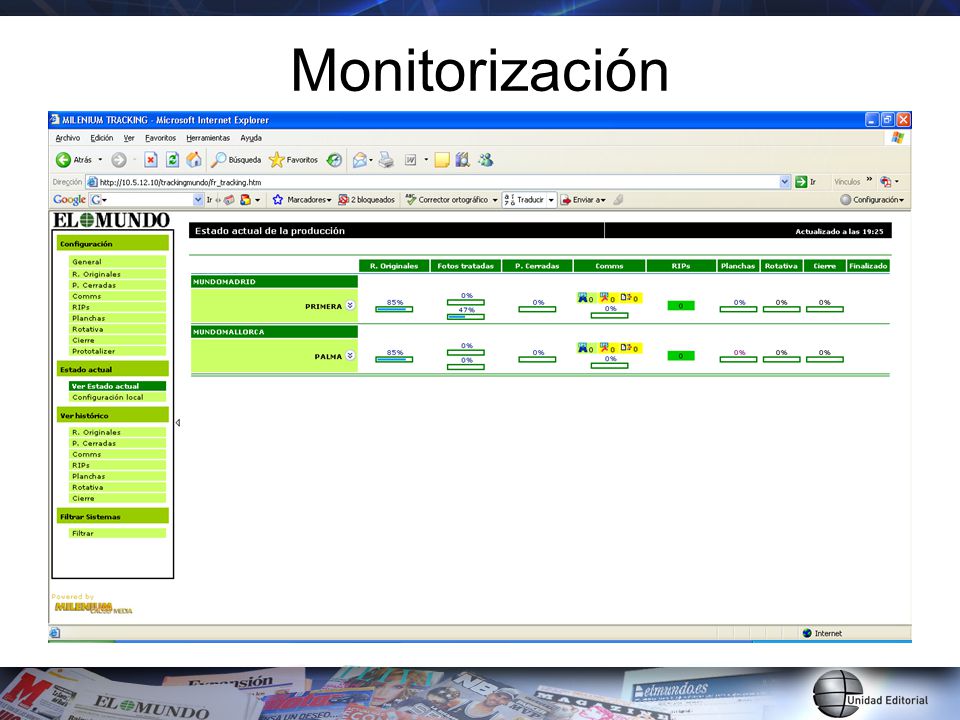This screenshot has width=960, height=720.
Task: Open Configuración local link
Action: [117, 397]
